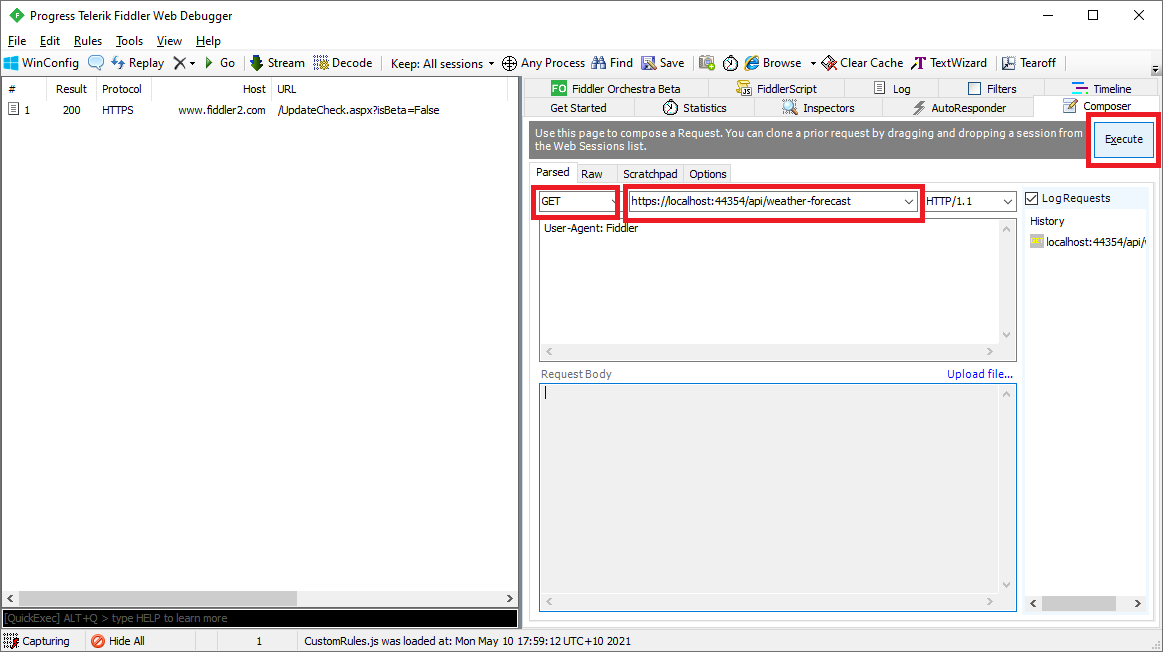Screen dimensions: 1163x652
Task: Click the Save toolbar button
Action: (663, 63)
